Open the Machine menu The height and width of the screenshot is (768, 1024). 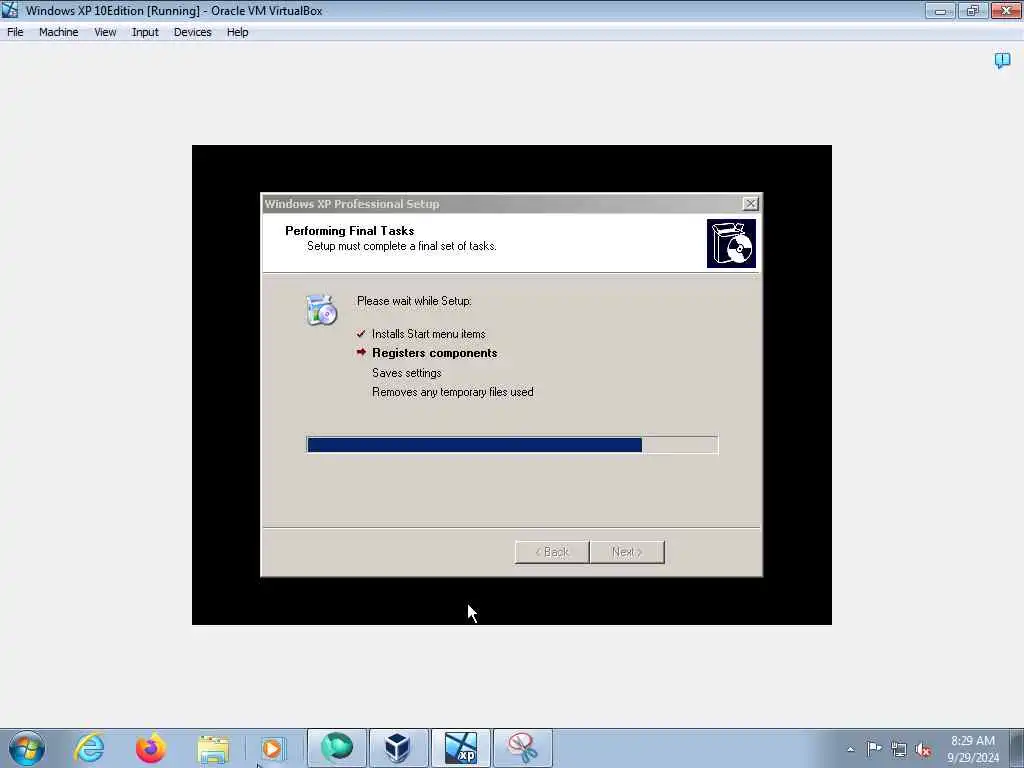58,32
